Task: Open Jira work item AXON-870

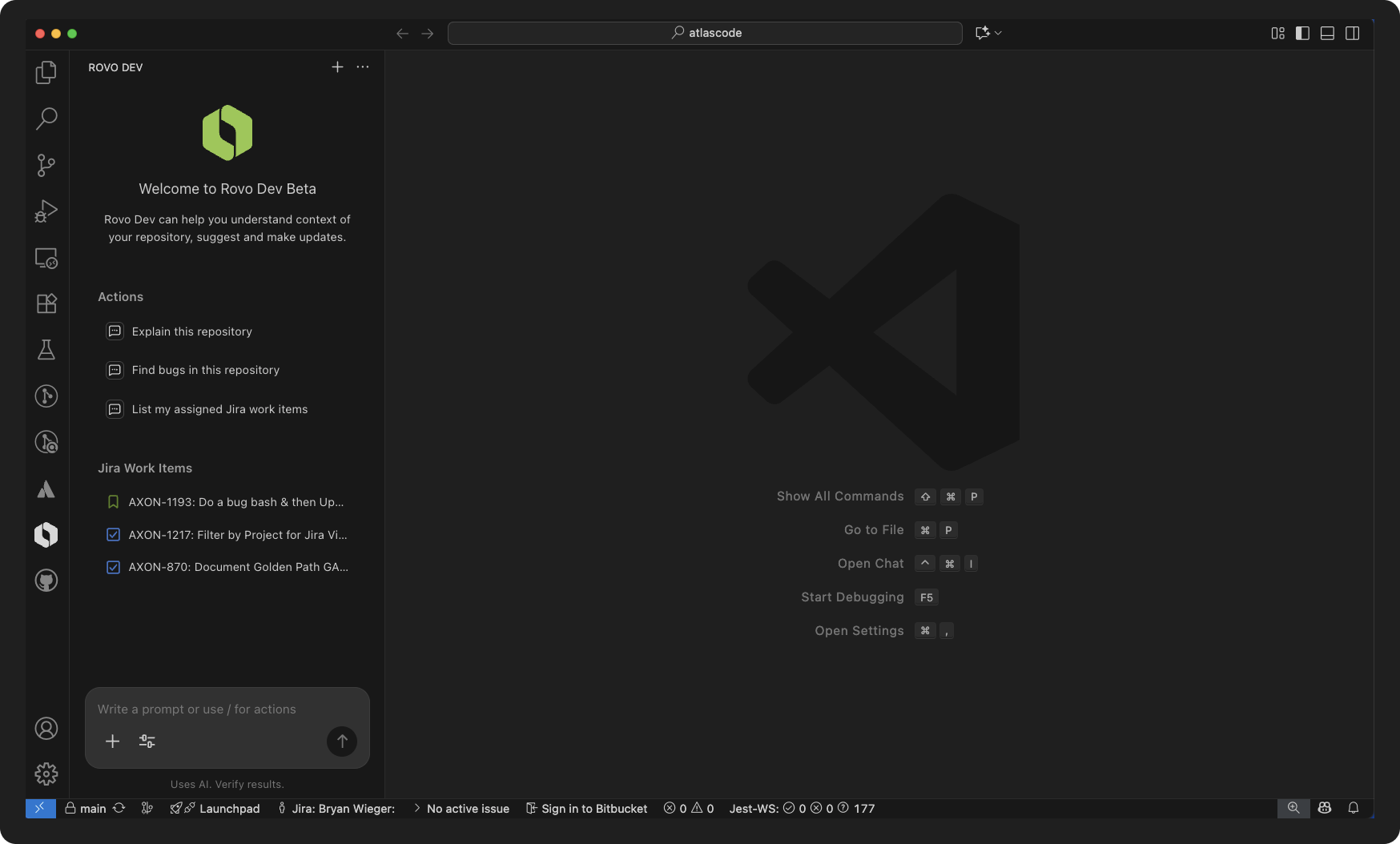Action: tap(227, 567)
